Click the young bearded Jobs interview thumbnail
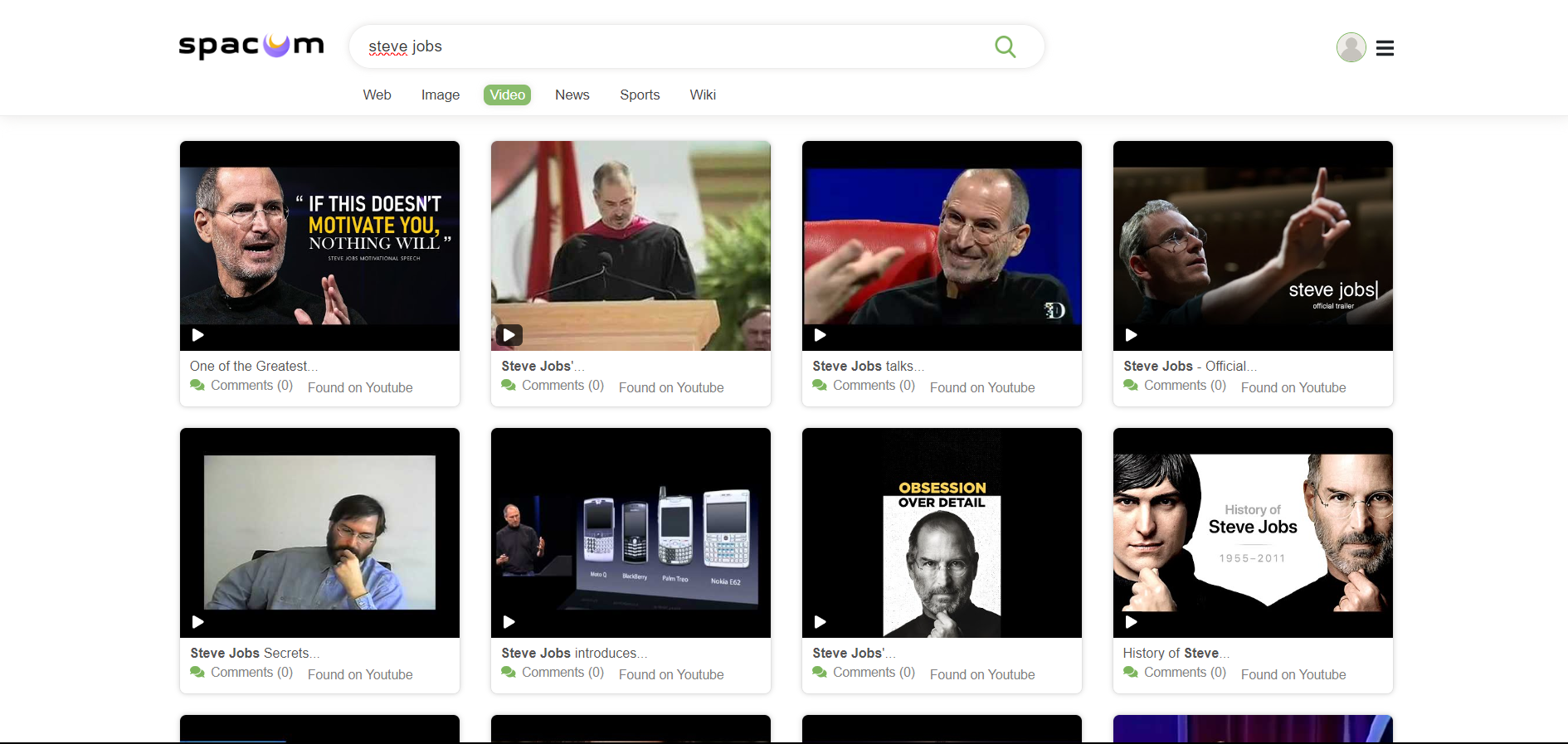The image size is (1568, 744). [x=319, y=532]
